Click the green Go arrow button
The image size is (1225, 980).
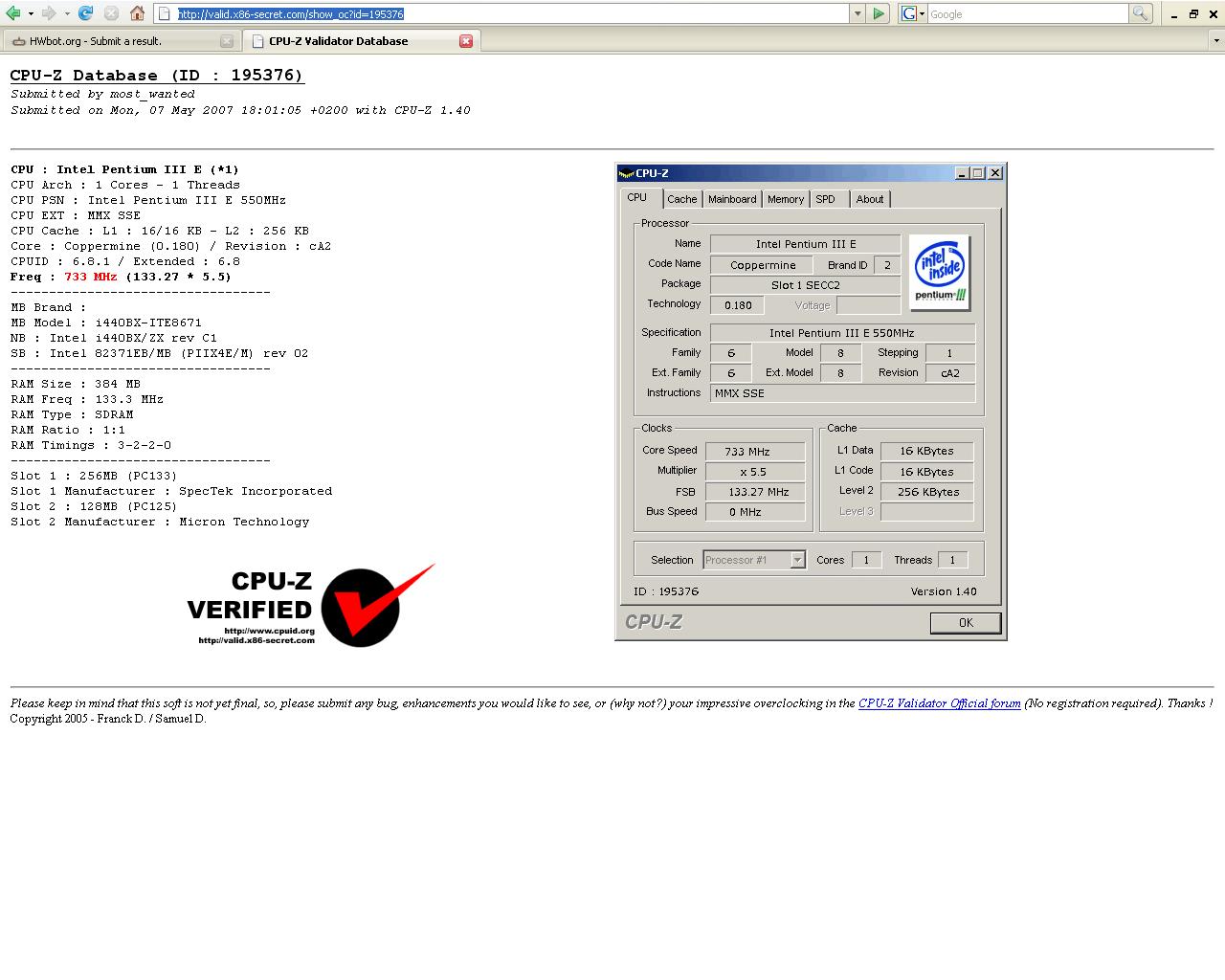[879, 13]
